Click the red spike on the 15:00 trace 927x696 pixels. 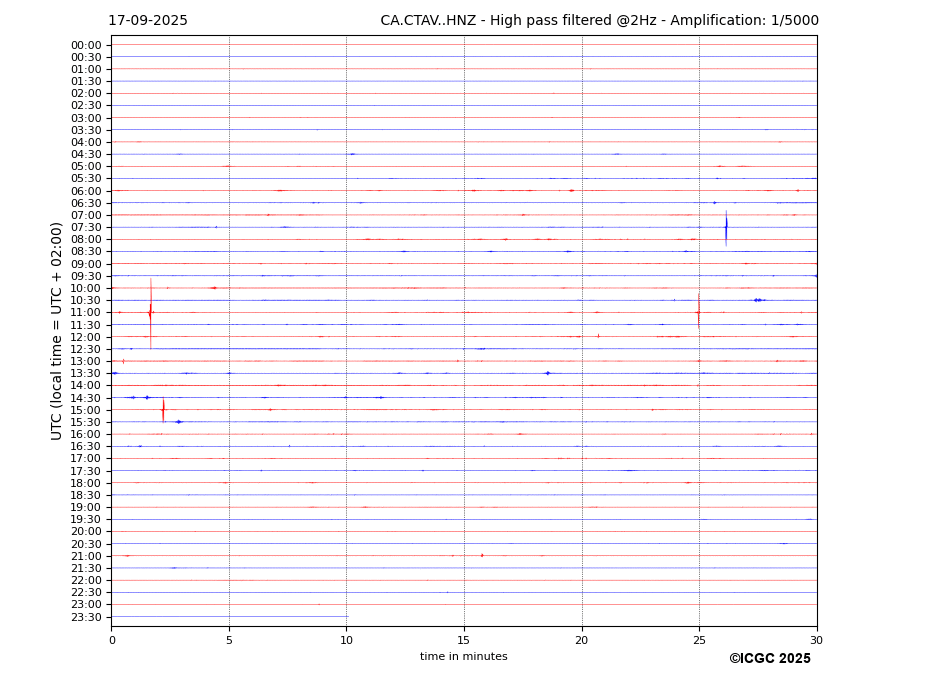[x=163, y=410]
